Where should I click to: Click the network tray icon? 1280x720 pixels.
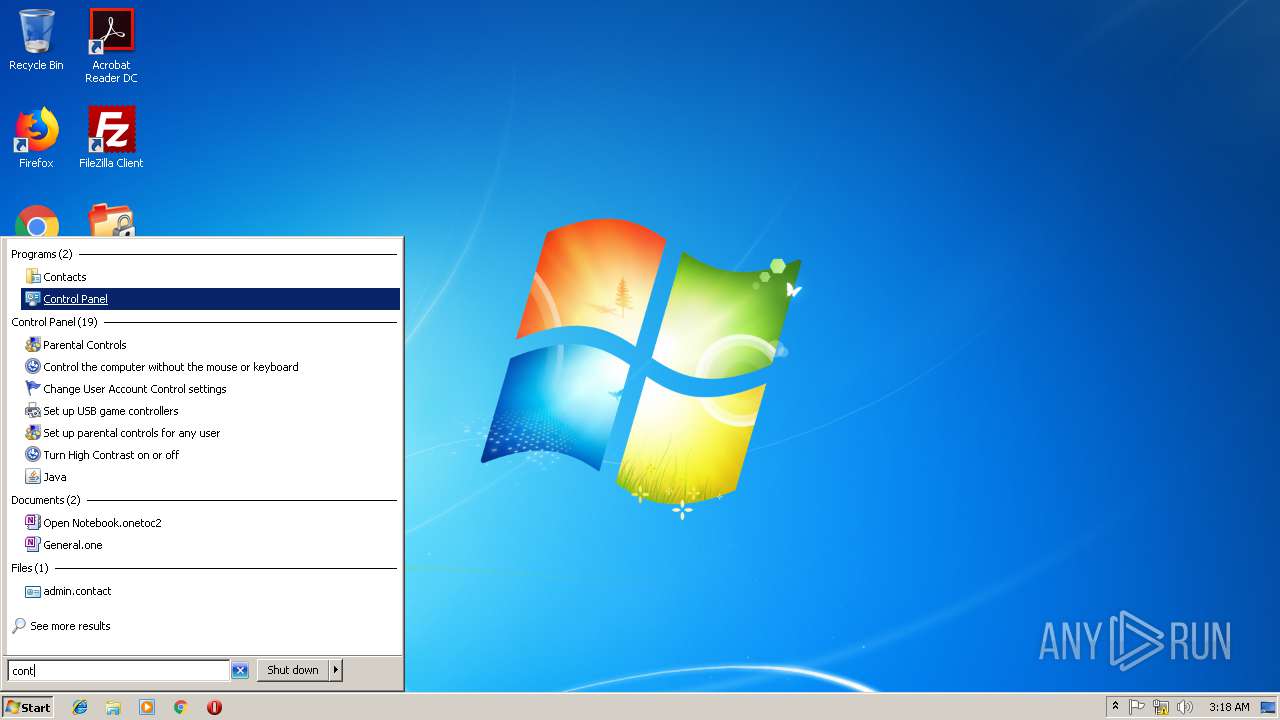1161,707
